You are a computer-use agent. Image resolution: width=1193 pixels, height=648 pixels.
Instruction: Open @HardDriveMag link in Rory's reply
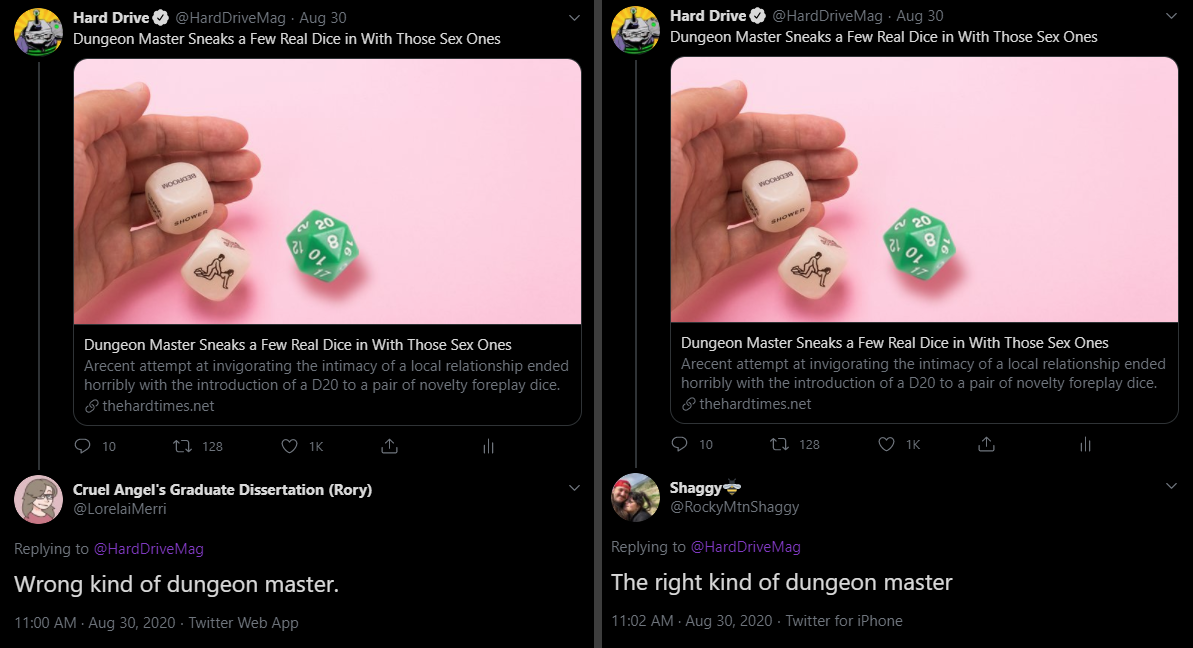(x=148, y=549)
